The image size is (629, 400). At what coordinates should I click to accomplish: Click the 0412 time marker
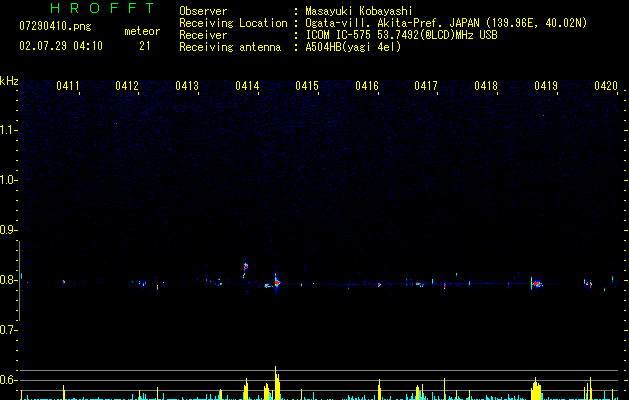[x=127, y=86]
